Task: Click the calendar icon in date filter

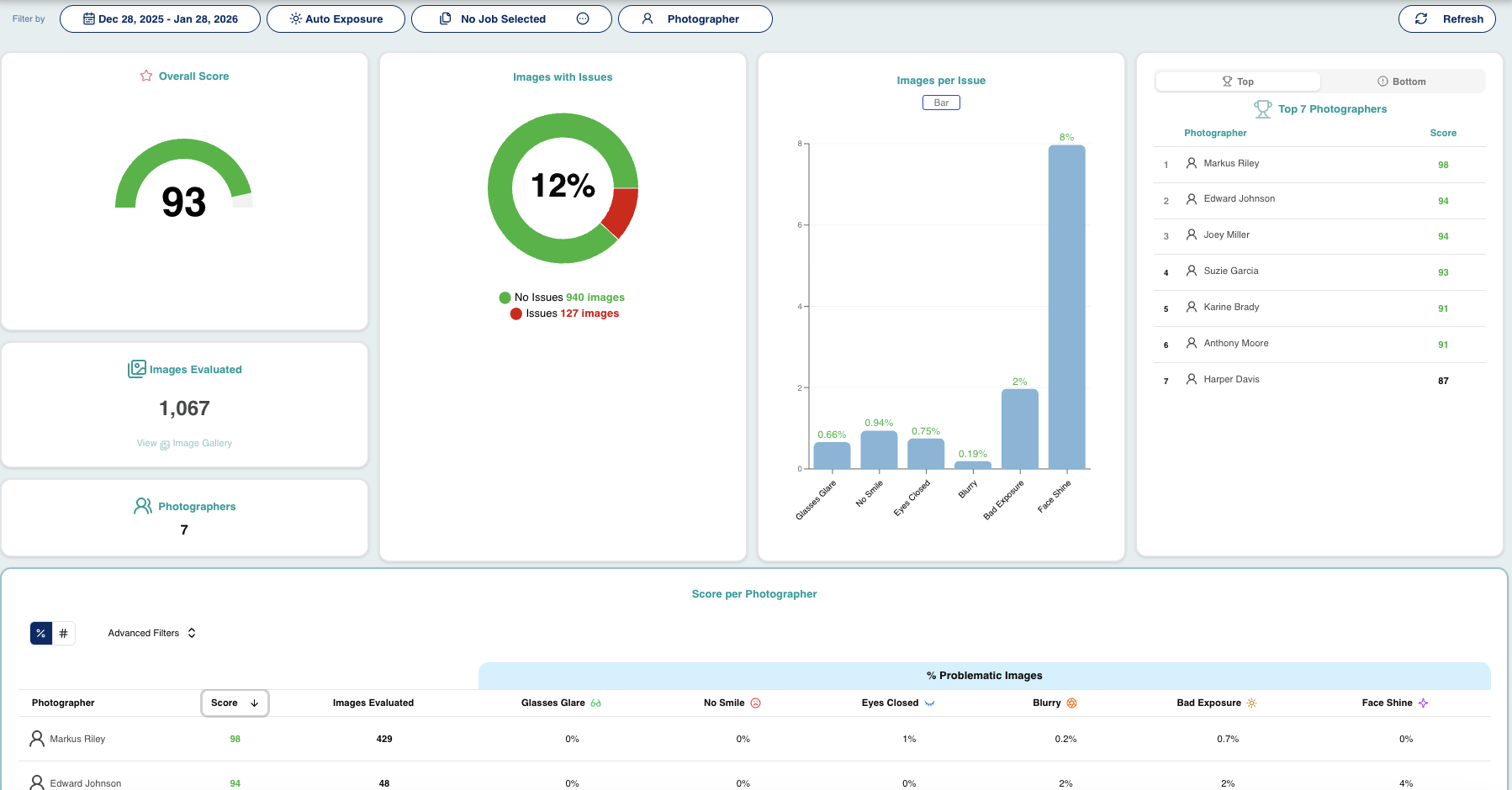Action: [88, 18]
